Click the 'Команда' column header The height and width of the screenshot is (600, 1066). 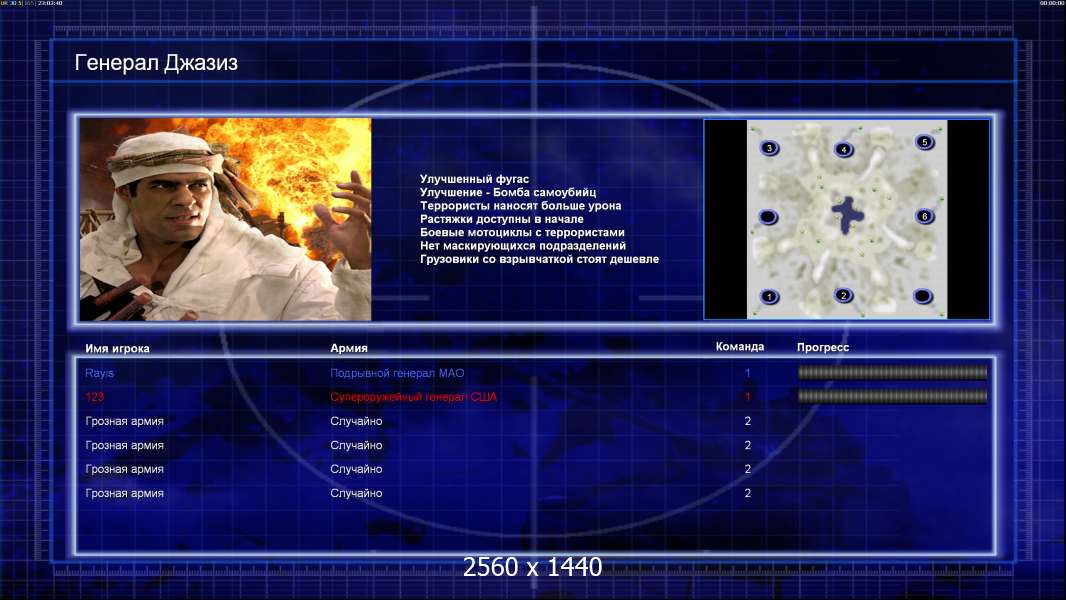coord(740,347)
